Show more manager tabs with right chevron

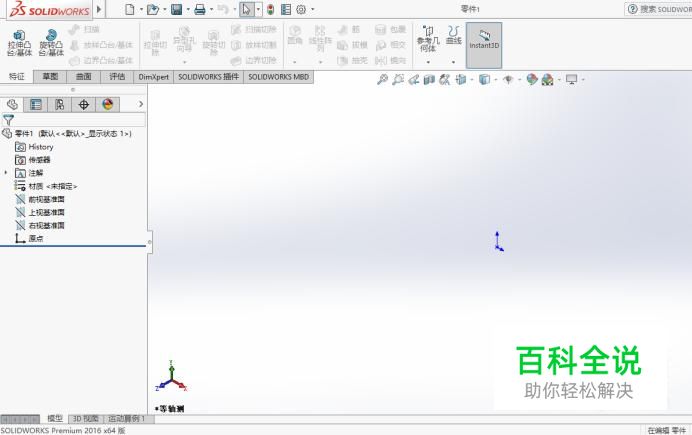[x=141, y=104]
